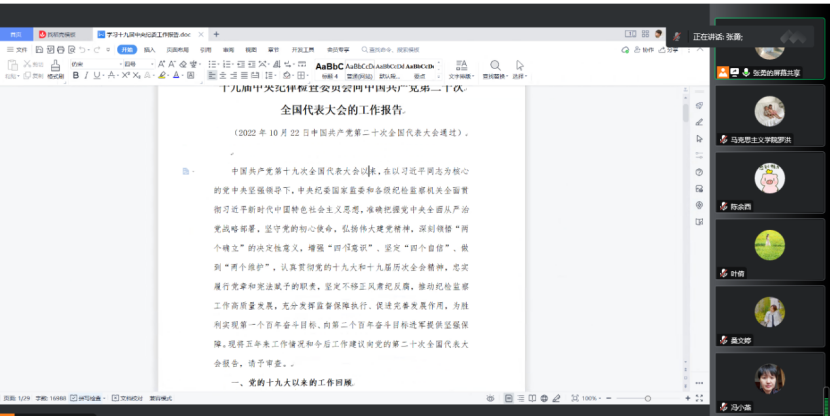Set paragraph alignment to left
The image size is (830, 416).
[x=212, y=75]
